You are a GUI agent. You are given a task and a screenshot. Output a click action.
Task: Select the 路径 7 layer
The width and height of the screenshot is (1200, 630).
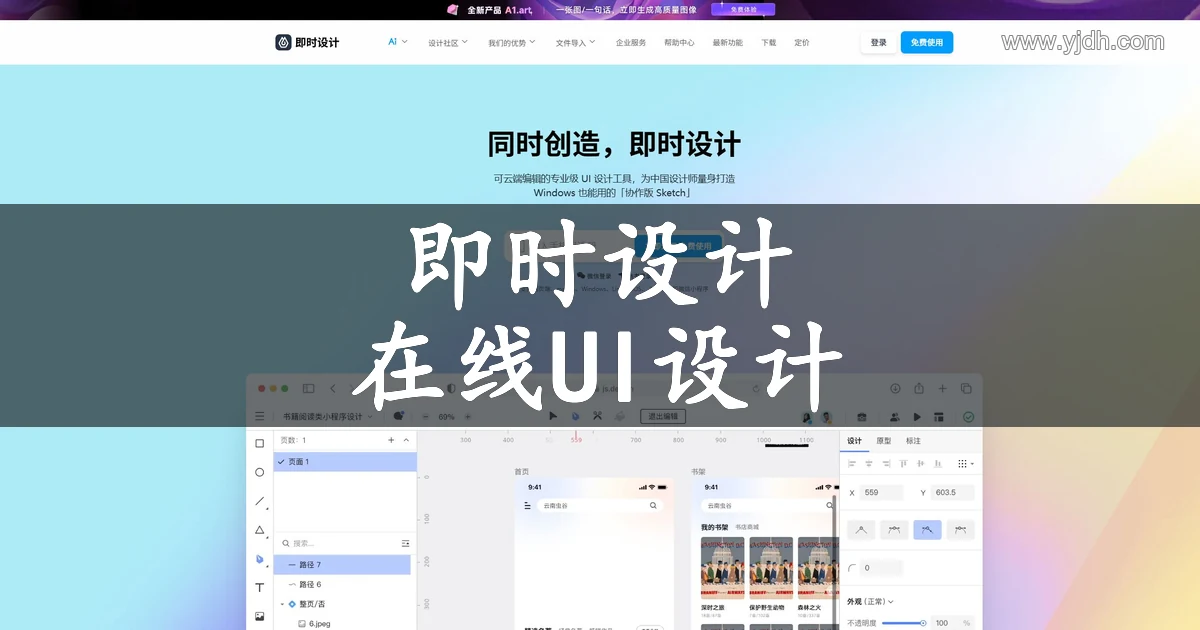point(342,565)
